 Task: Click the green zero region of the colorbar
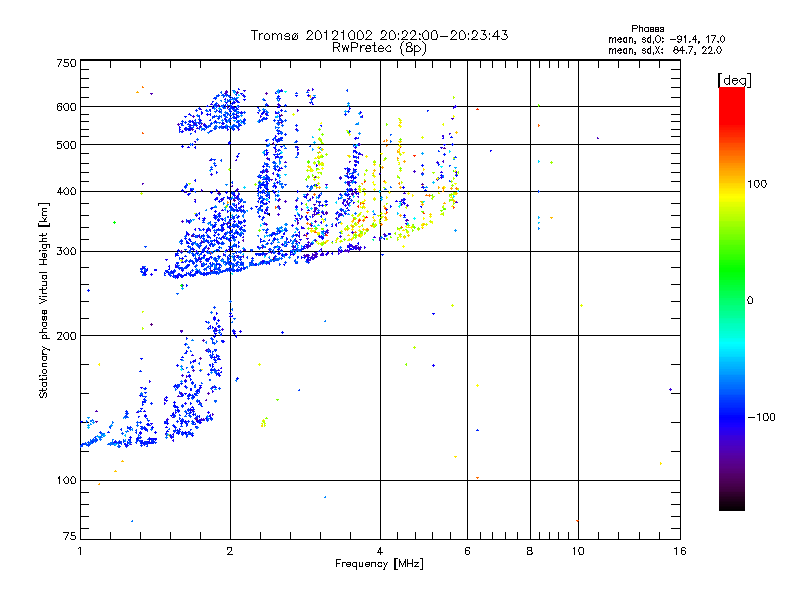[x=732, y=301]
